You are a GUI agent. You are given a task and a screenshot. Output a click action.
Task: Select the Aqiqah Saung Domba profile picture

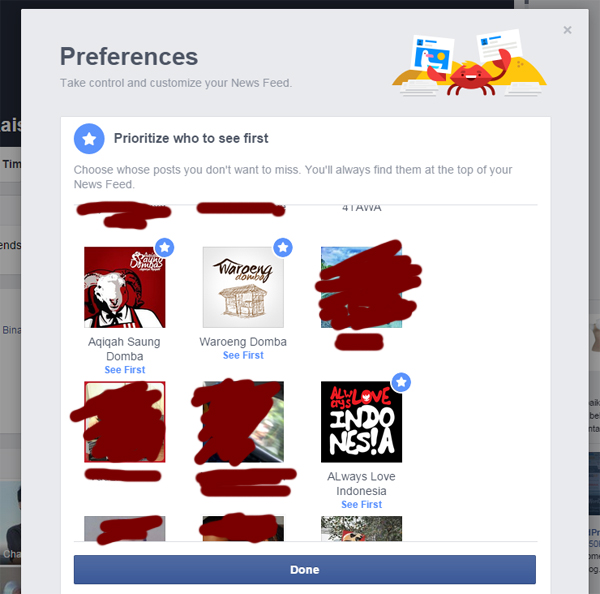pyautogui.click(x=125, y=287)
